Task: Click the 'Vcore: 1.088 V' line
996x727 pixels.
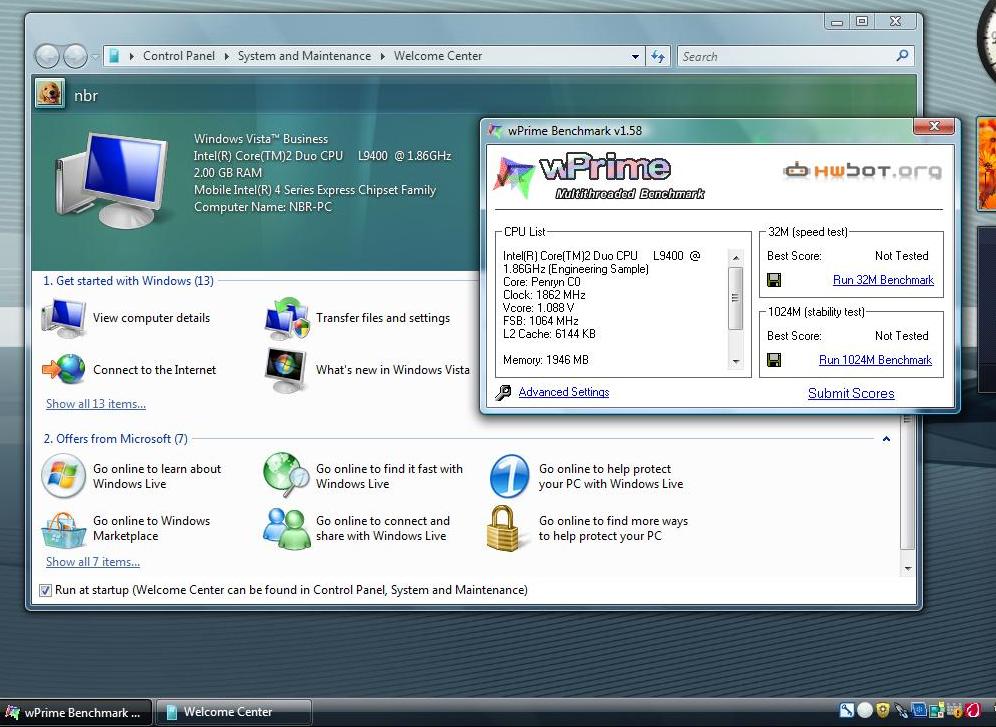Action: click(539, 308)
